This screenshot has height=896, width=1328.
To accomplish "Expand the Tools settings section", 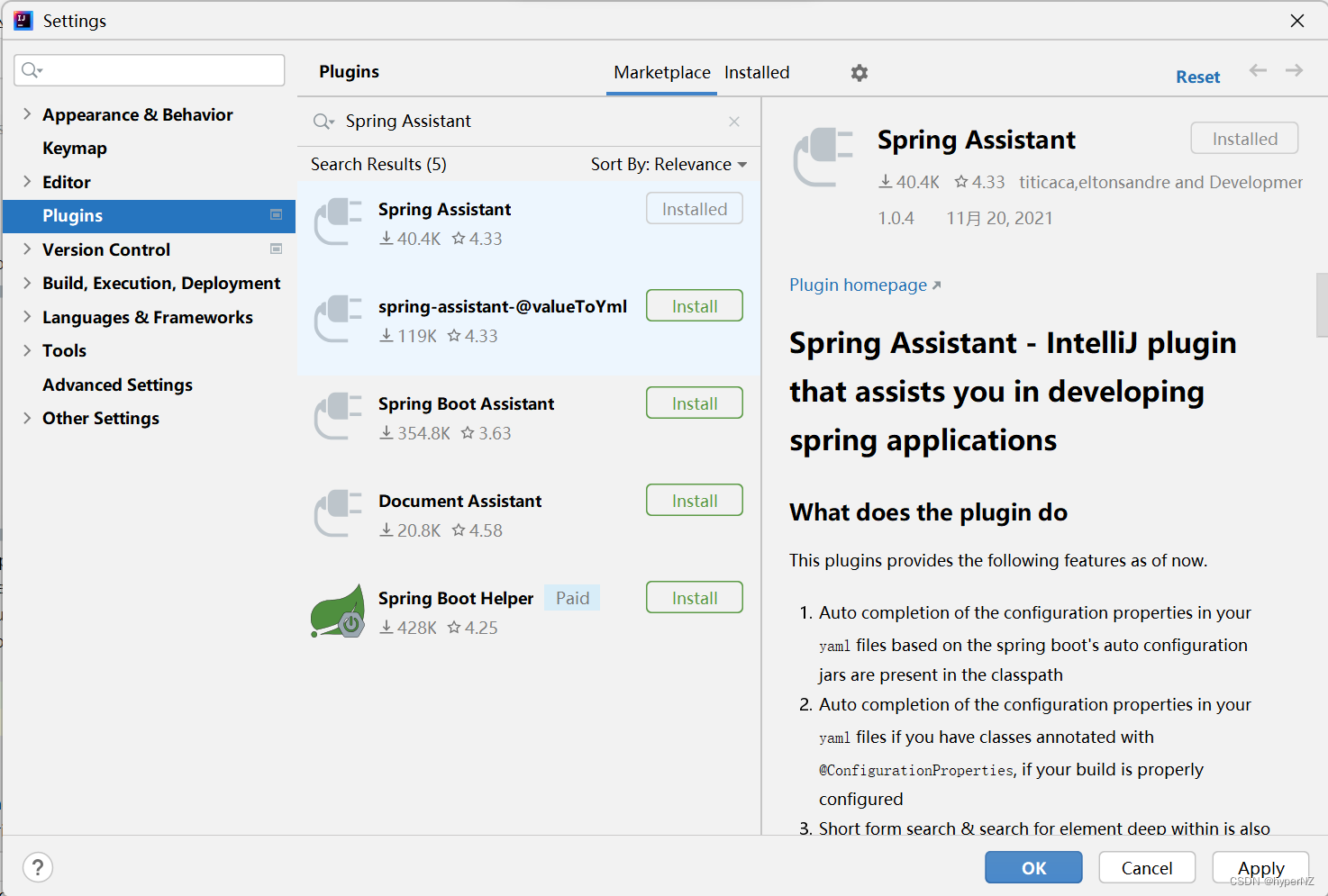I will click(x=27, y=350).
